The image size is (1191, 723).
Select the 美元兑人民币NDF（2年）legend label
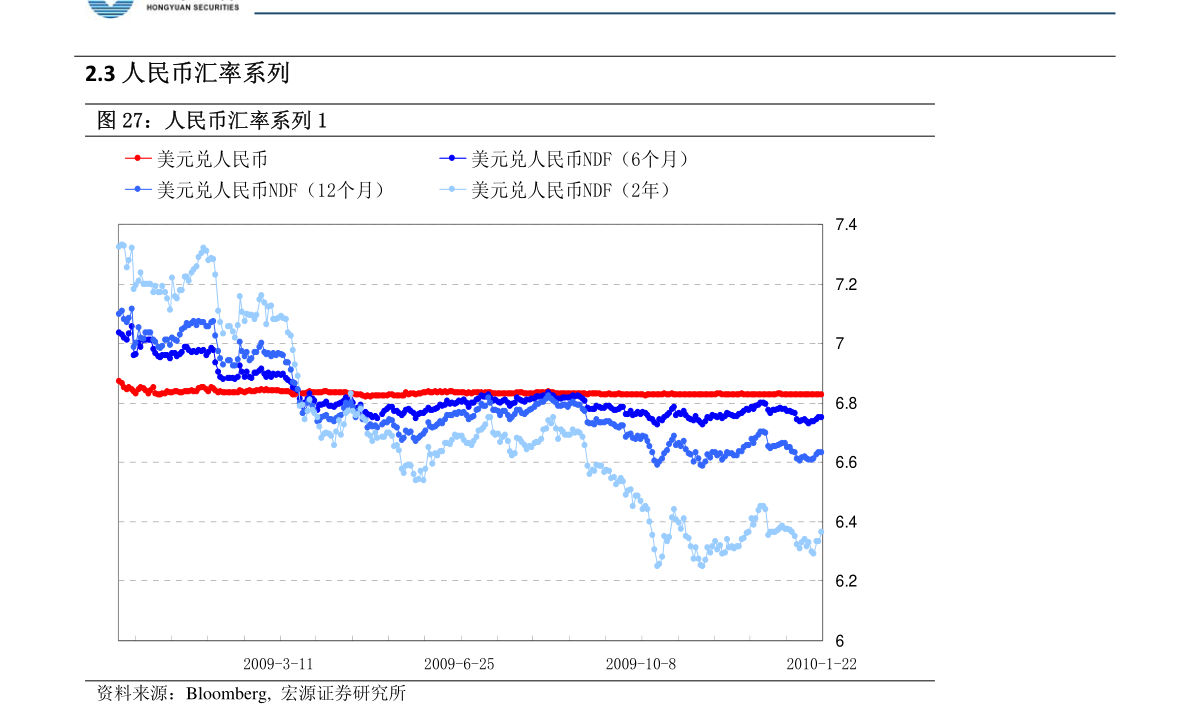(571, 190)
